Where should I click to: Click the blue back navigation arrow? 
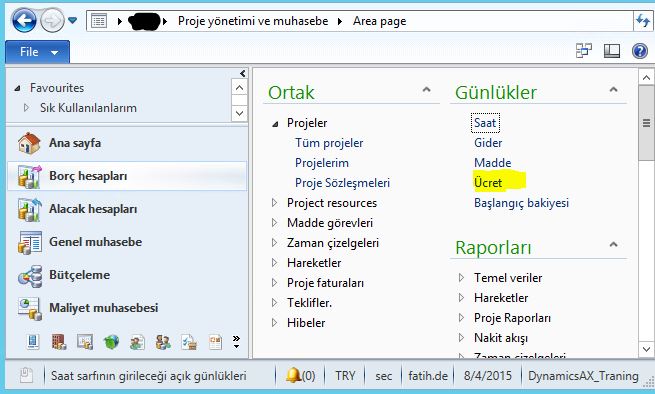click(x=24, y=20)
